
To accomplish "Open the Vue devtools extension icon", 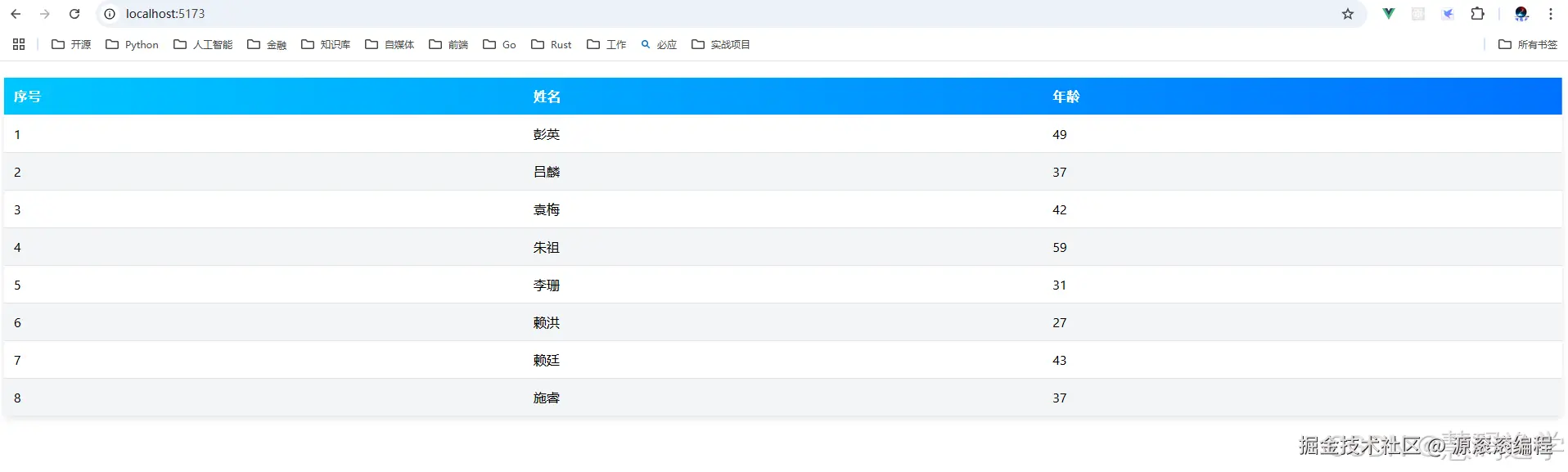I will pos(1389,14).
